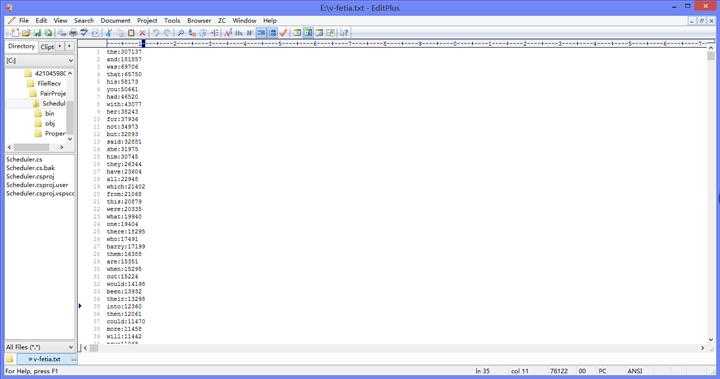Select file Scheduler.cs in list
This screenshot has height=379, width=720.
click(x=24, y=159)
